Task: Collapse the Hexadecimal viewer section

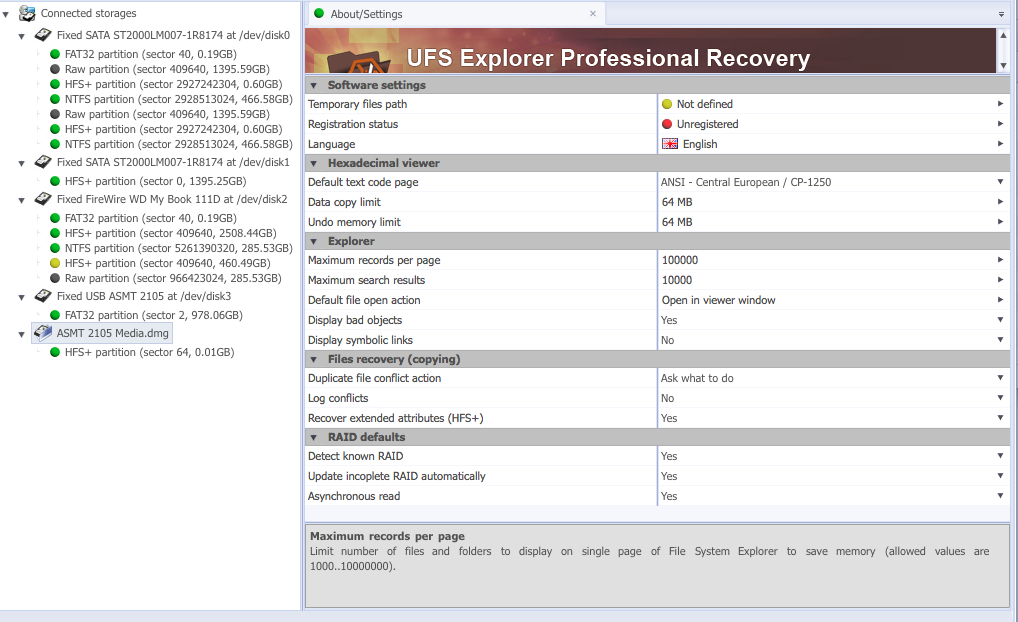Action: 314,163
